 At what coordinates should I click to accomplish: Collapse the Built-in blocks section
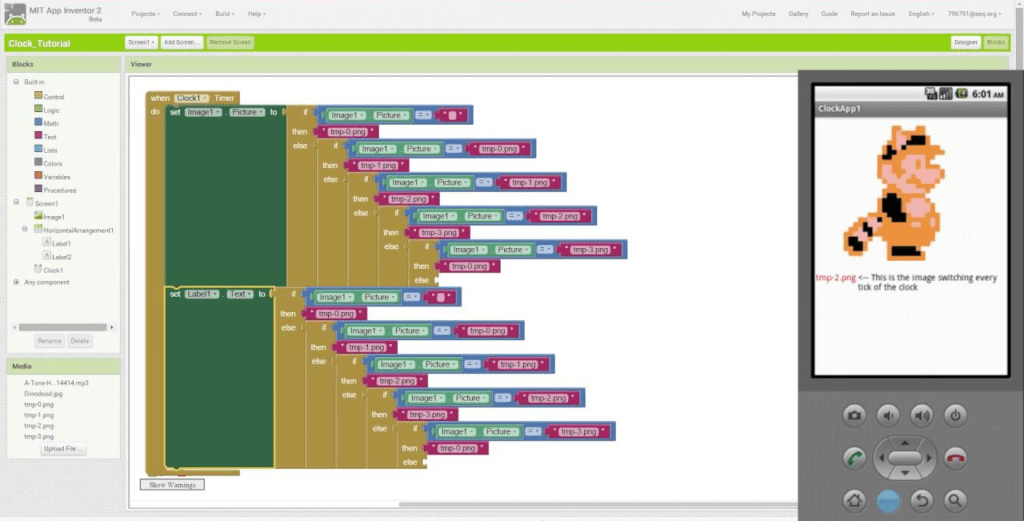tap(16, 82)
